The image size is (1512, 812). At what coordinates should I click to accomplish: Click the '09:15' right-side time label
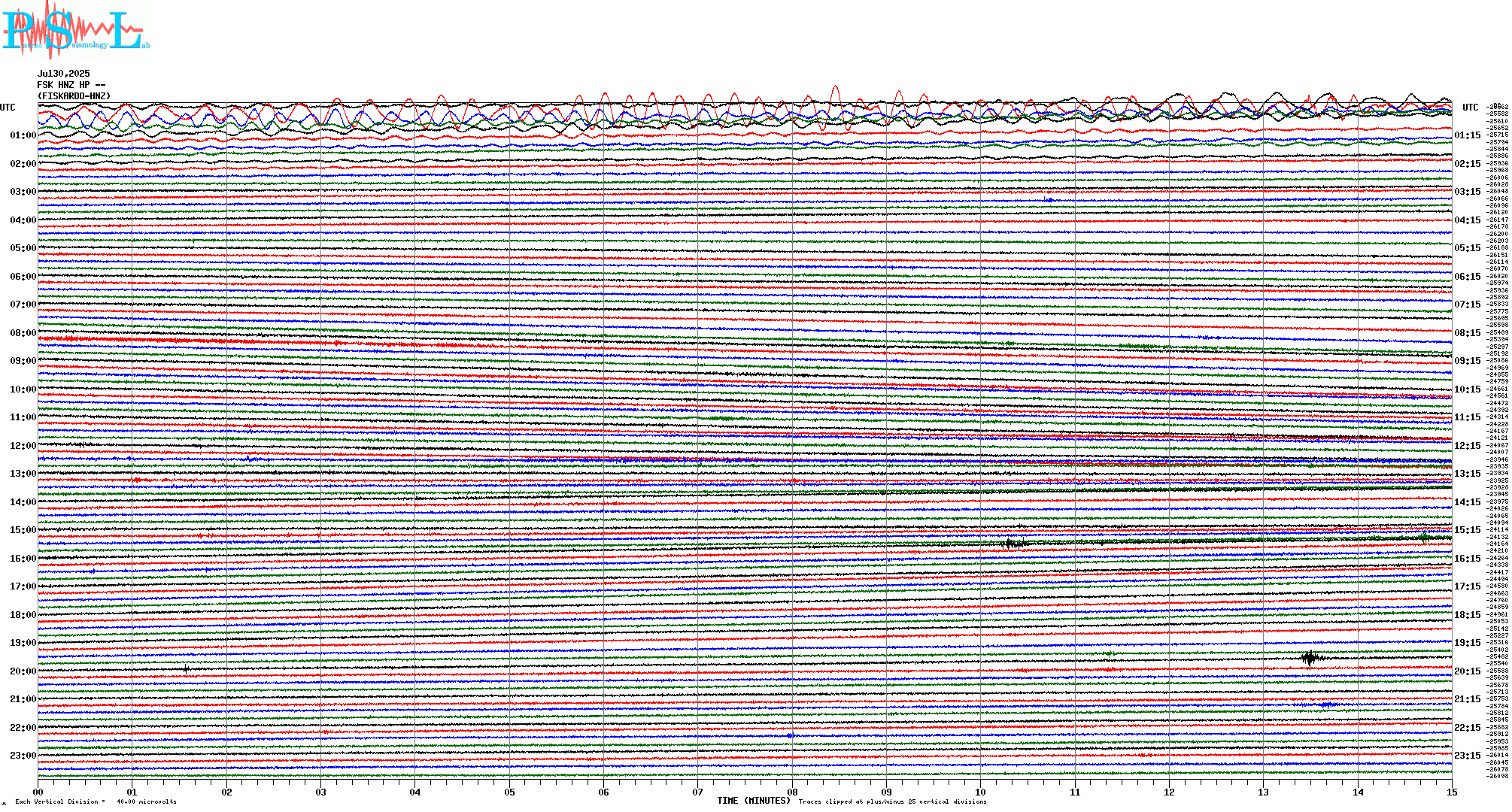pyautogui.click(x=1468, y=361)
